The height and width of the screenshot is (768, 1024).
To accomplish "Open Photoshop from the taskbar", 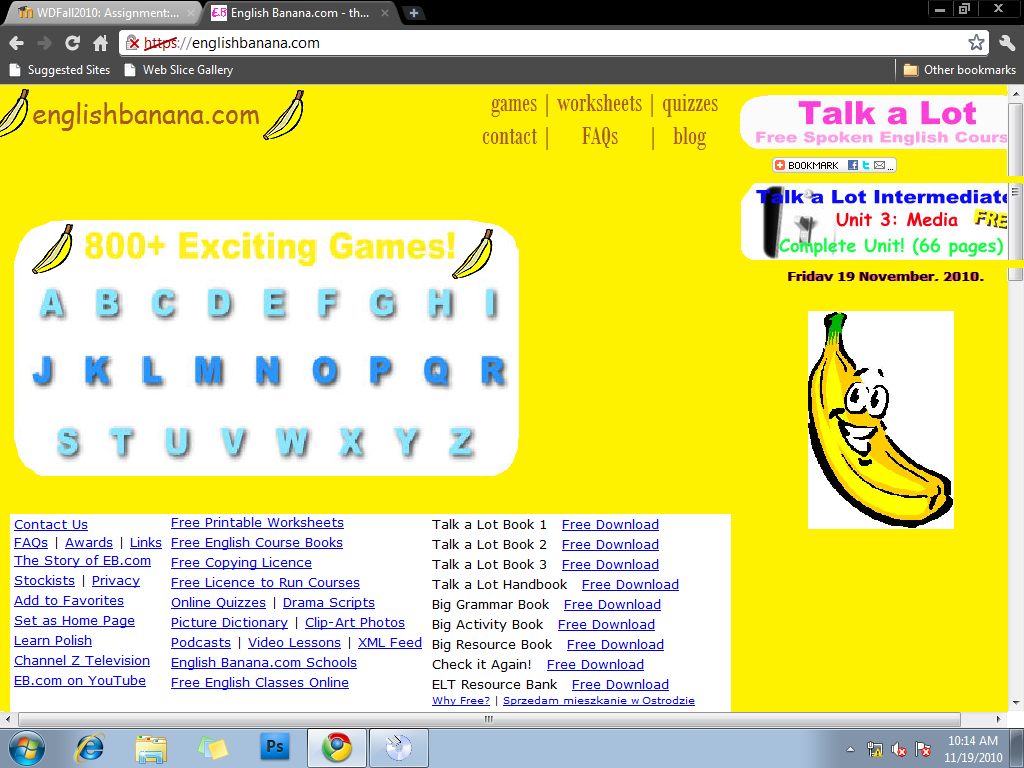I will click(274, 748).
